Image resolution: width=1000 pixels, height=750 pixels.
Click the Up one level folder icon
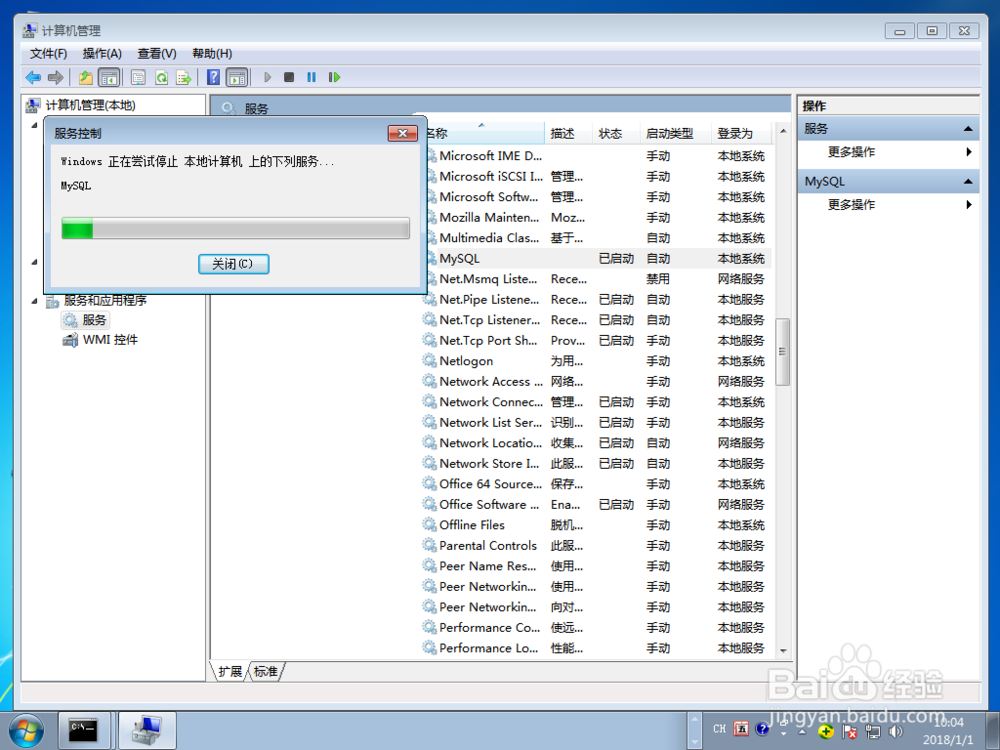(85, 77)
